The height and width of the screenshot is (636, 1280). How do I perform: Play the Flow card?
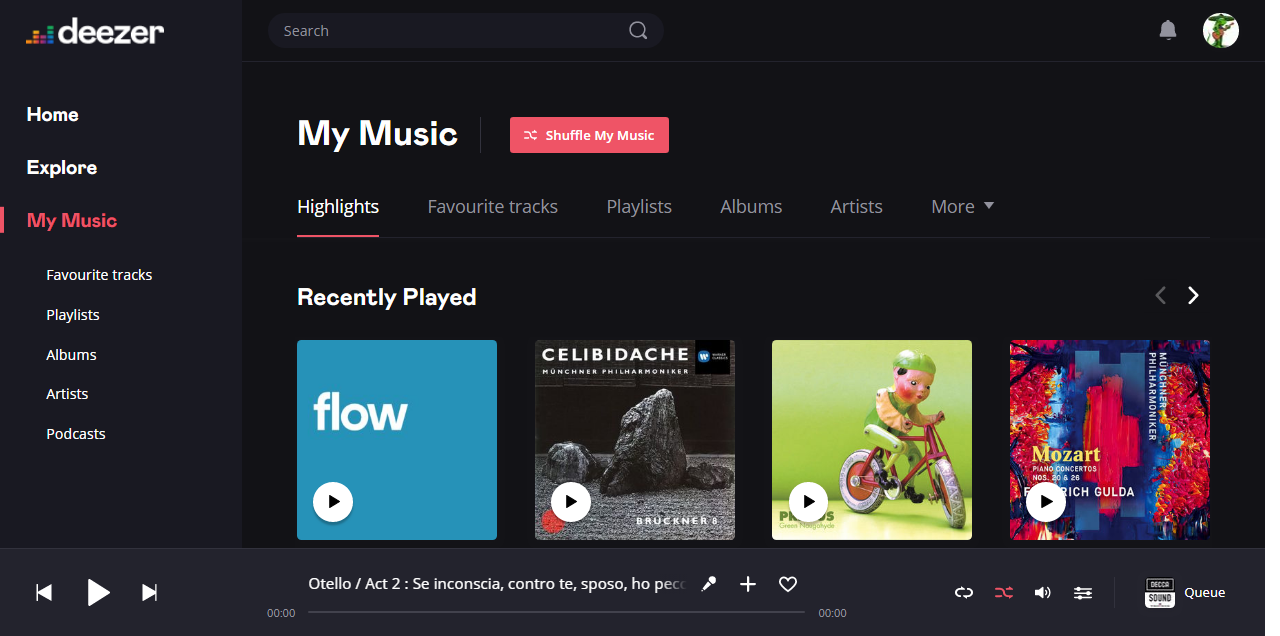333,502
